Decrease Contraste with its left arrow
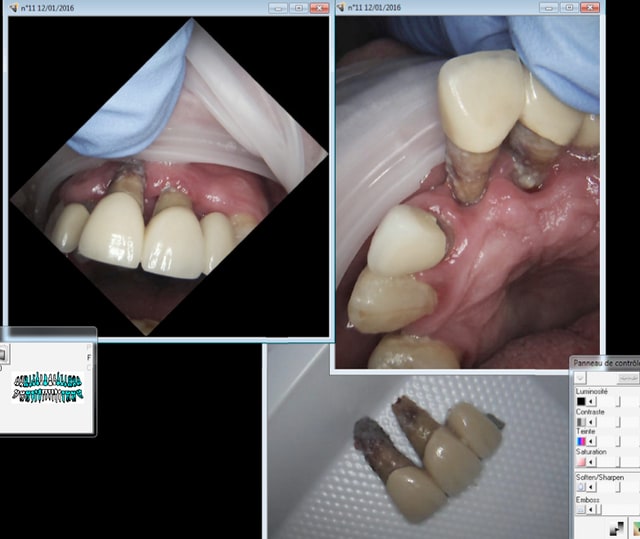This screenshot has width=640, height=539. (593, 422)
